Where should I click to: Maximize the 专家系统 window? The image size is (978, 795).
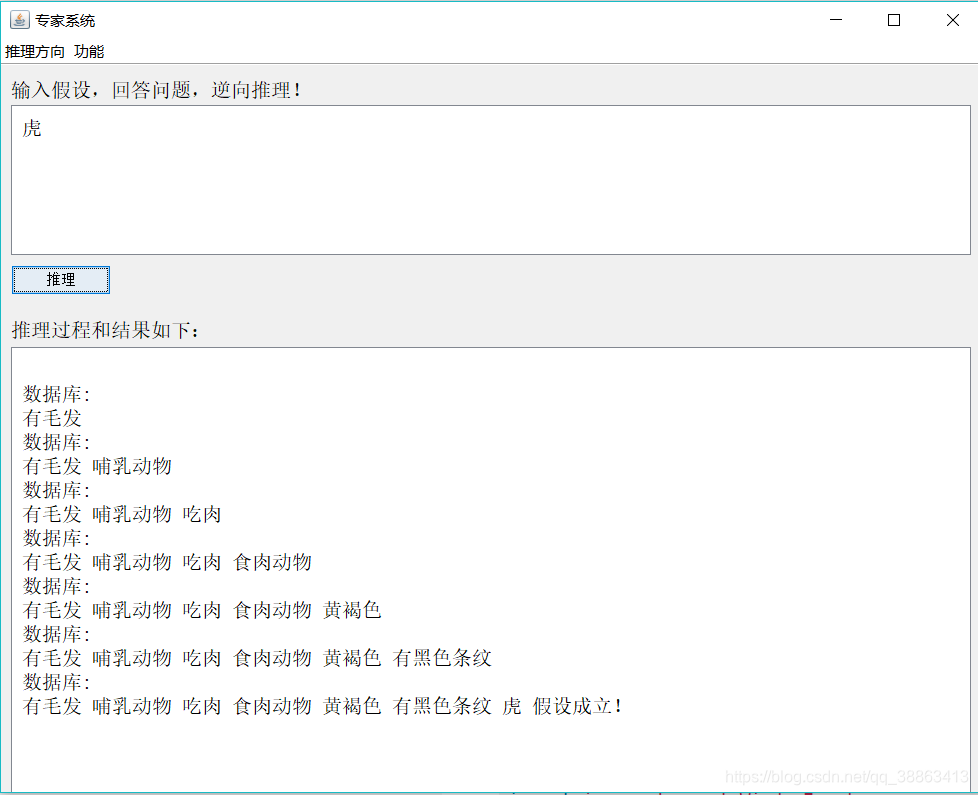[894, 20]
